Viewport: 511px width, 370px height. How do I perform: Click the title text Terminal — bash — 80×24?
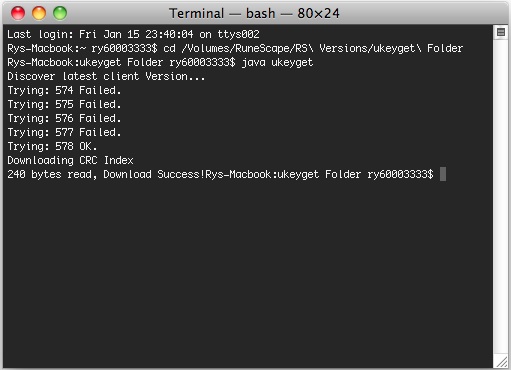click(254, 14)
